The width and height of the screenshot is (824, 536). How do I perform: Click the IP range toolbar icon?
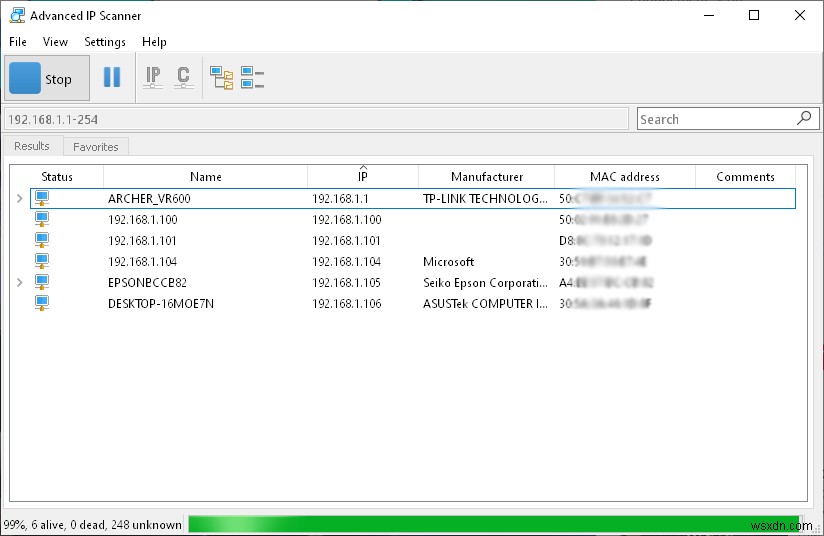click(x=153, y=77)
